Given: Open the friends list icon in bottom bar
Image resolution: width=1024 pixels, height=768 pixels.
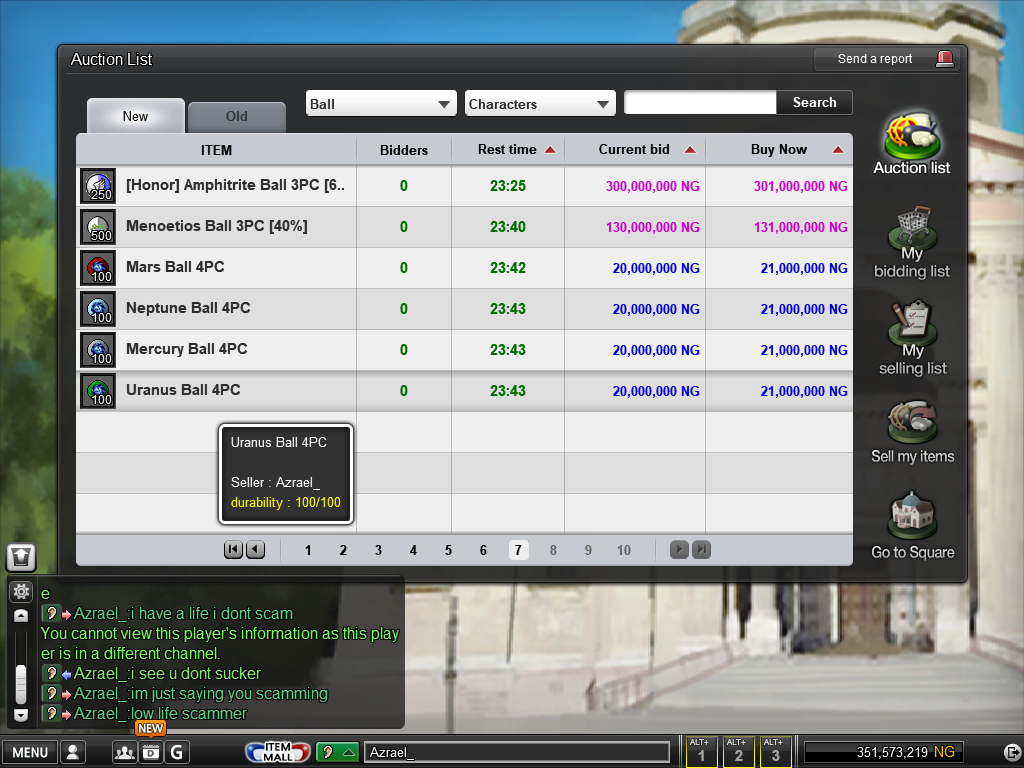Looking at the screenshot, I should click(x=125, y=753).
